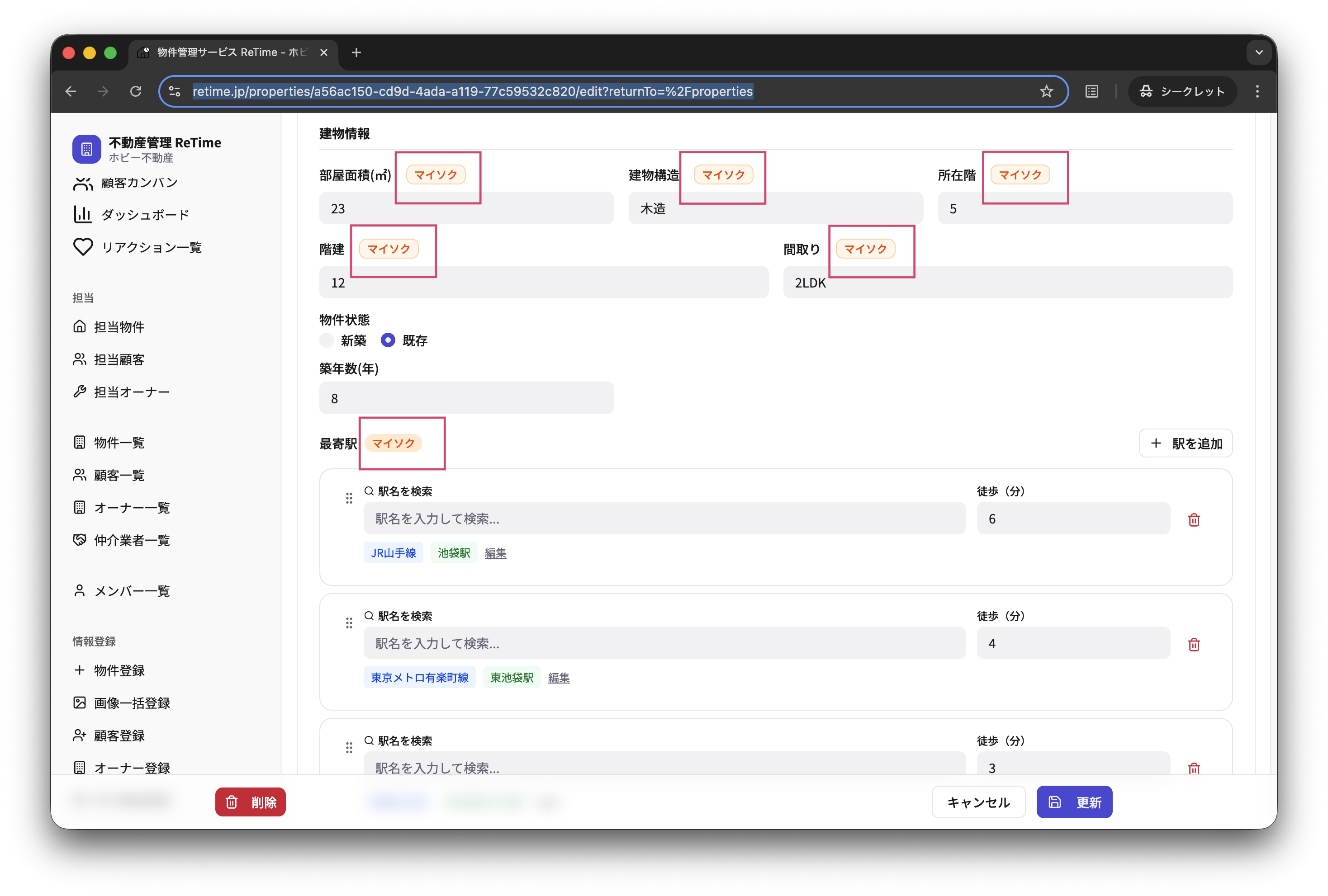Open 担当オーナー via the wrench icon
Image resolution: width=1328 pixels, height=896 pixels.
(x=80, y=392)
